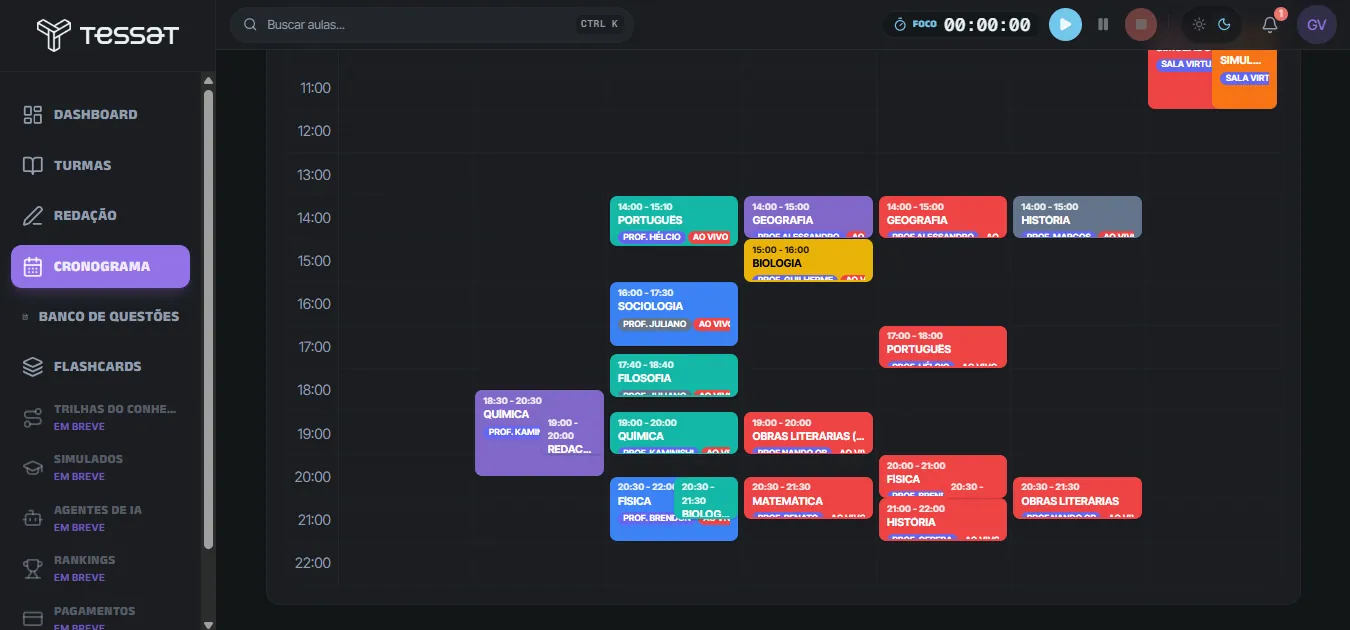Open the green Biologia 20:30 - 21:30 class

(x=707, y=499)
